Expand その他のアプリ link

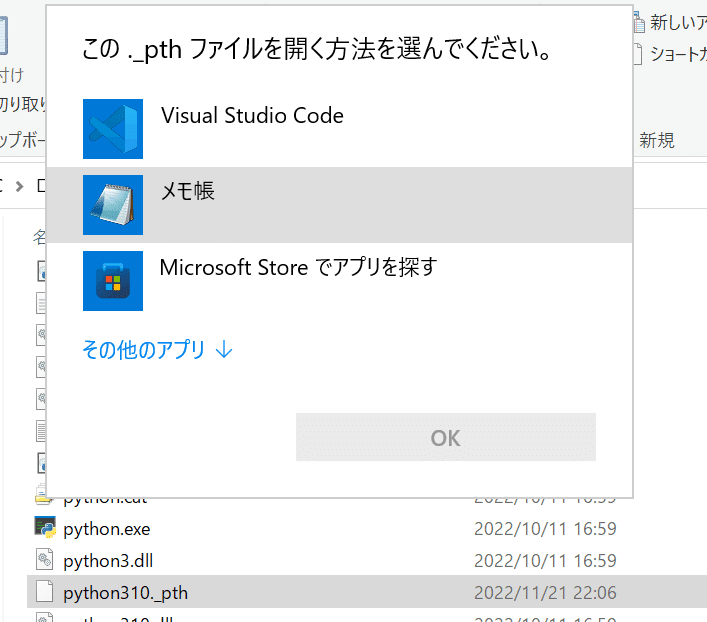pyautogui.click(x=157, y=350)
